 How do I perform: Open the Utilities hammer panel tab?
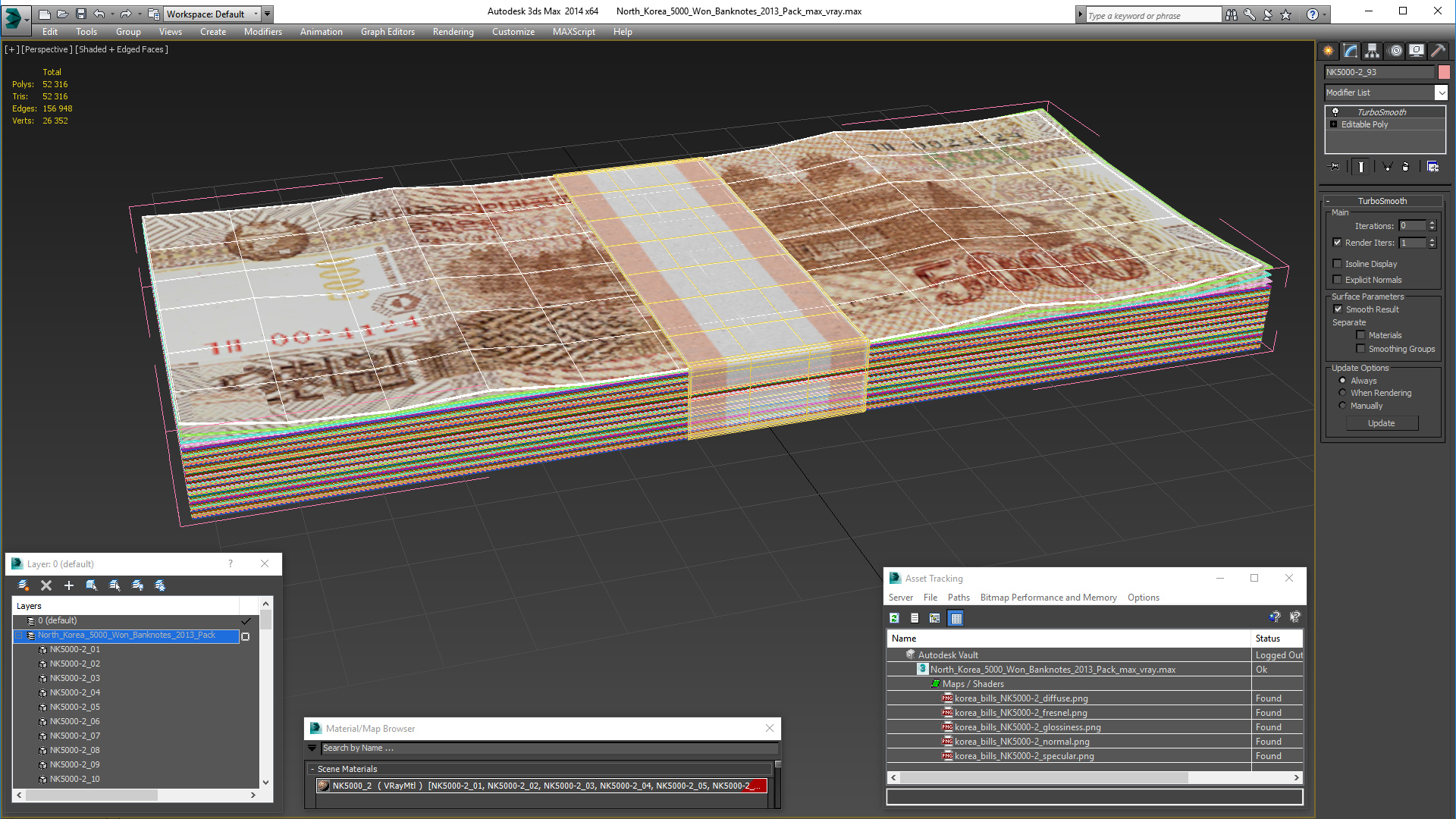(1439, 51)
